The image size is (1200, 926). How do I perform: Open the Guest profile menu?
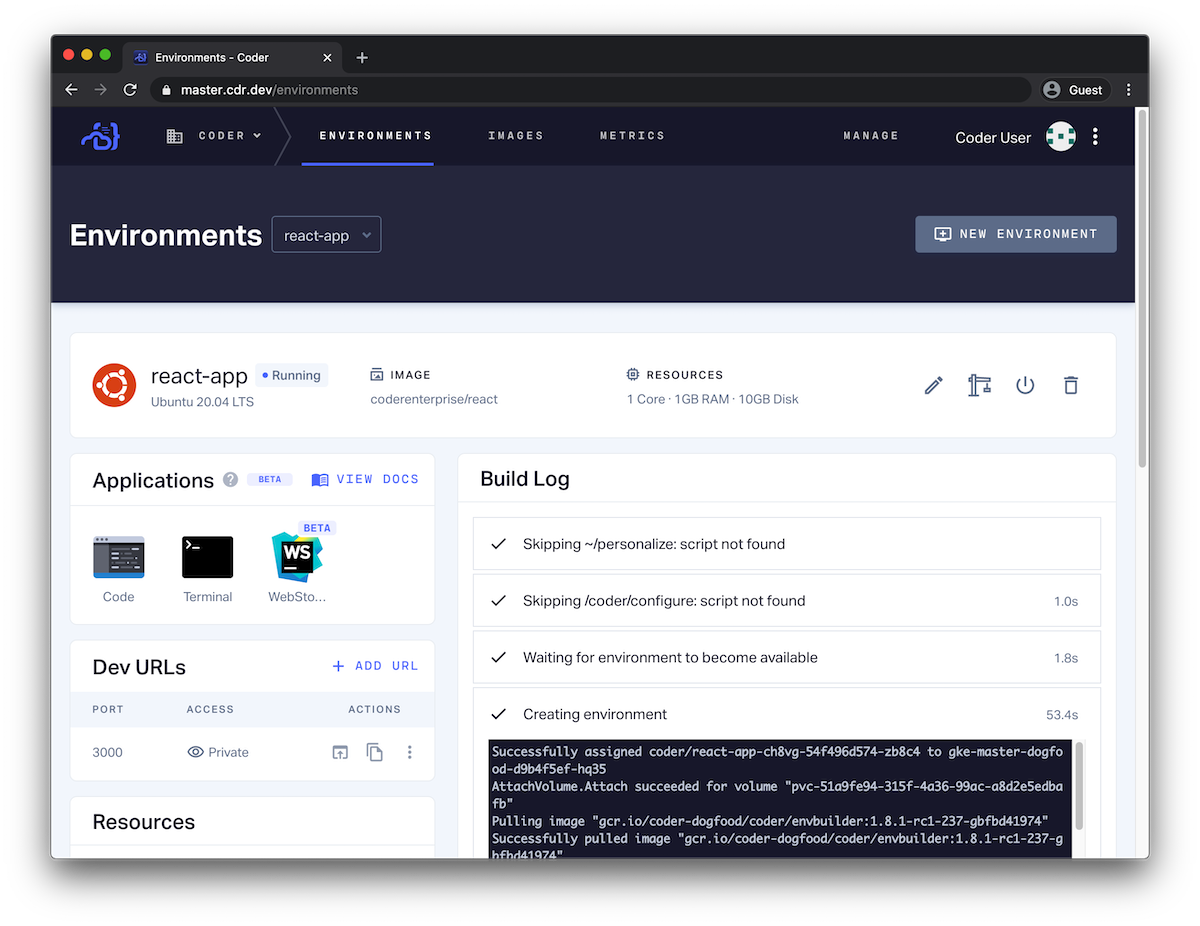click(1074, 90)
